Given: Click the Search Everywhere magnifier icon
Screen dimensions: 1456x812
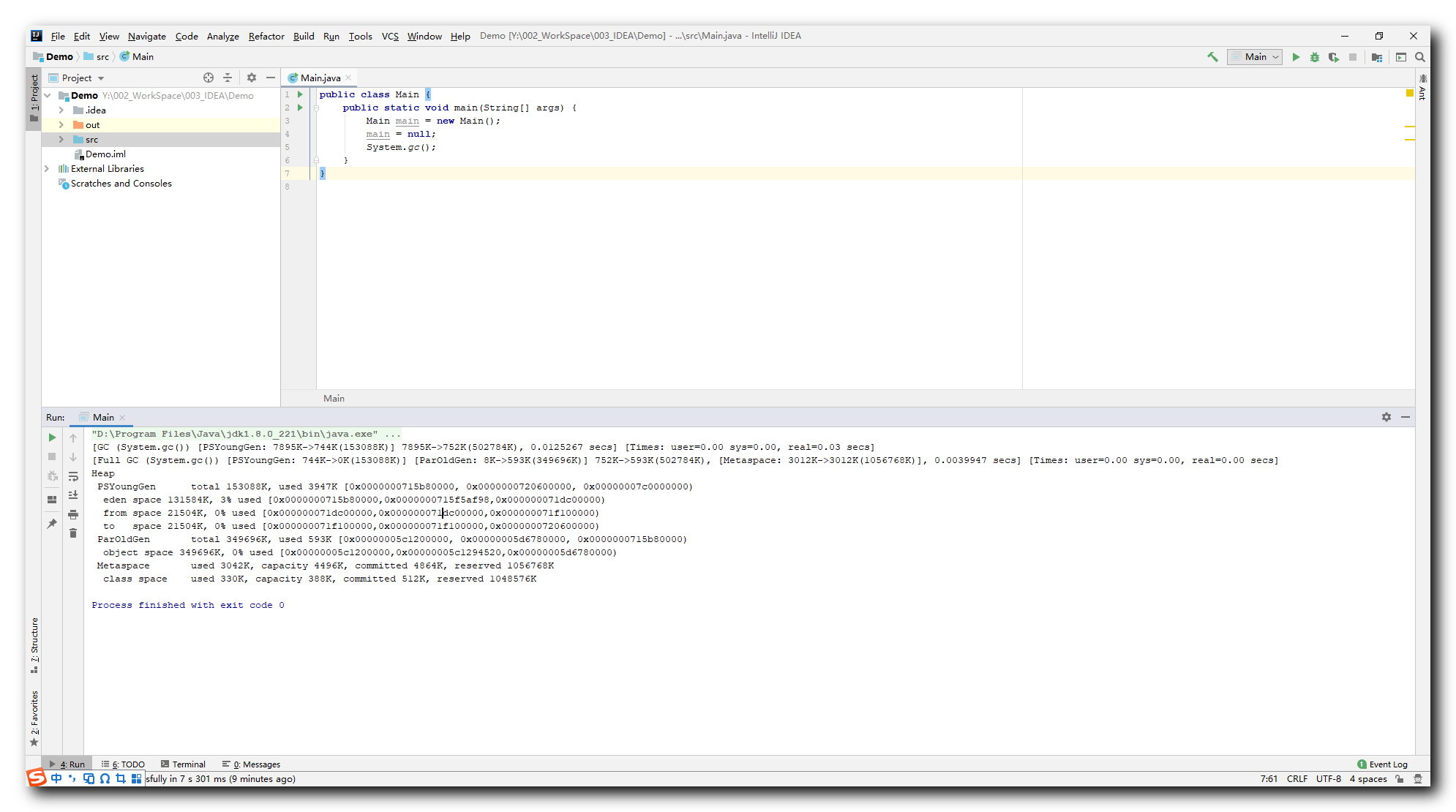Looking at the screenshot, I should 1420,57.
